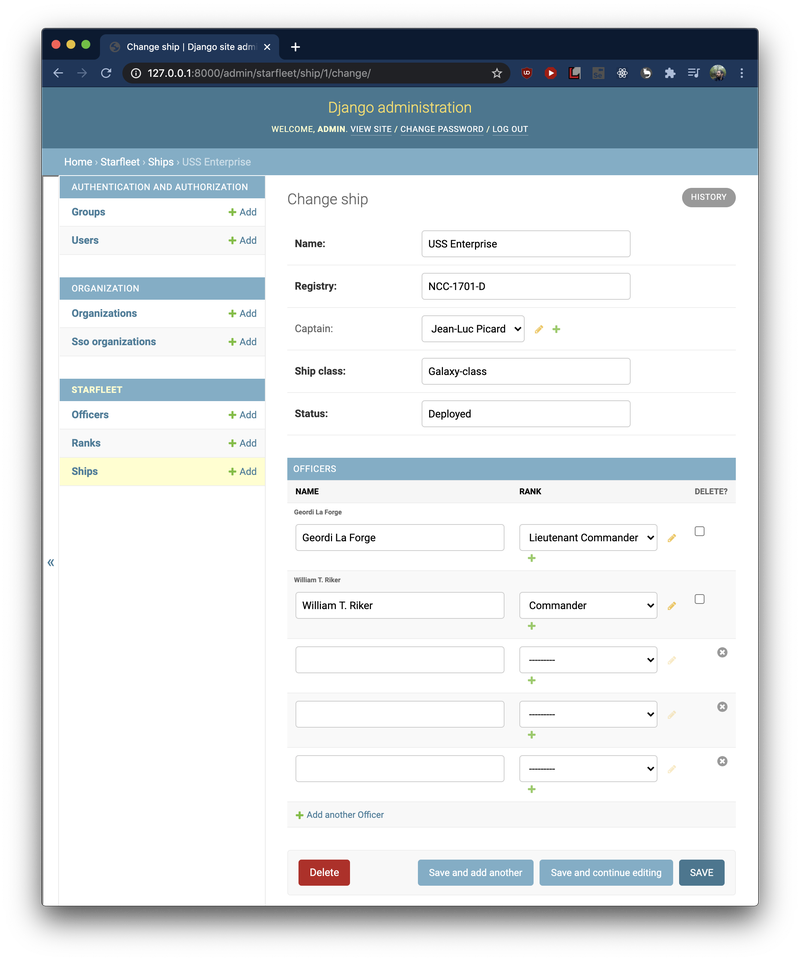Viewport: 800px width, 961px height.
Task: Open the uBlock Origin extension icon
Action: coord(527,73)
